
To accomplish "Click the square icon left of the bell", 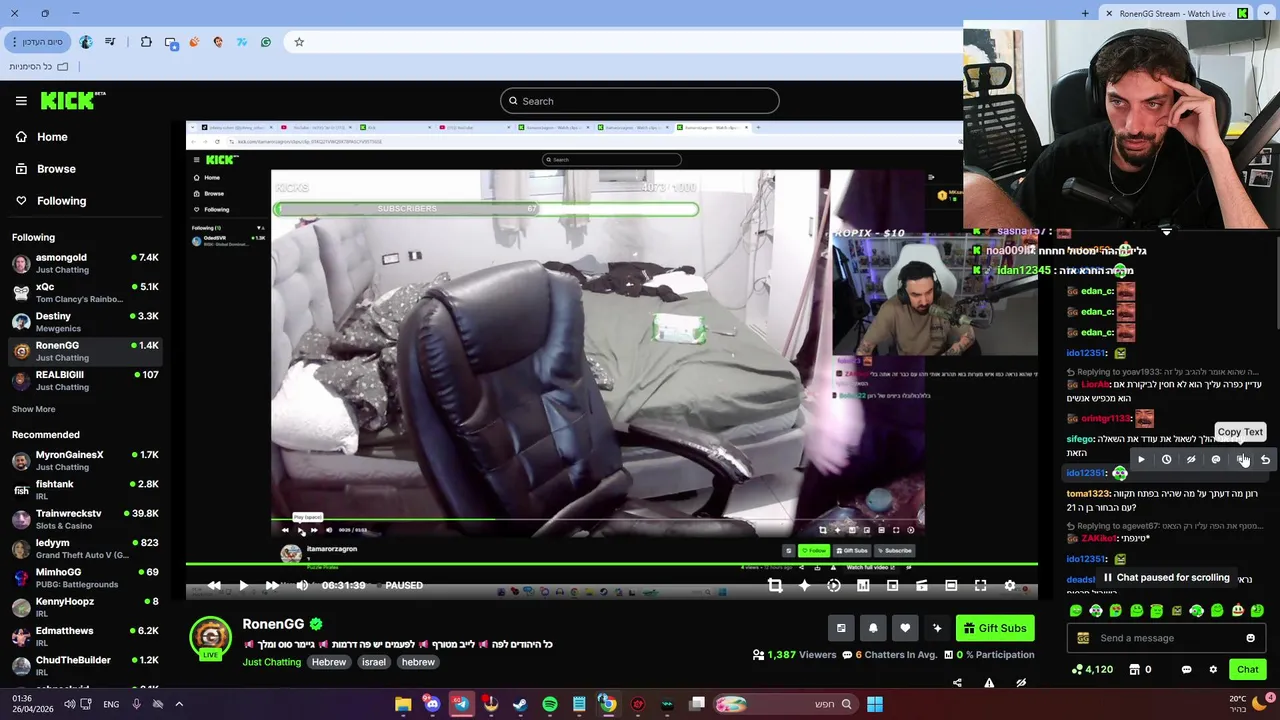I will [841, 628].
